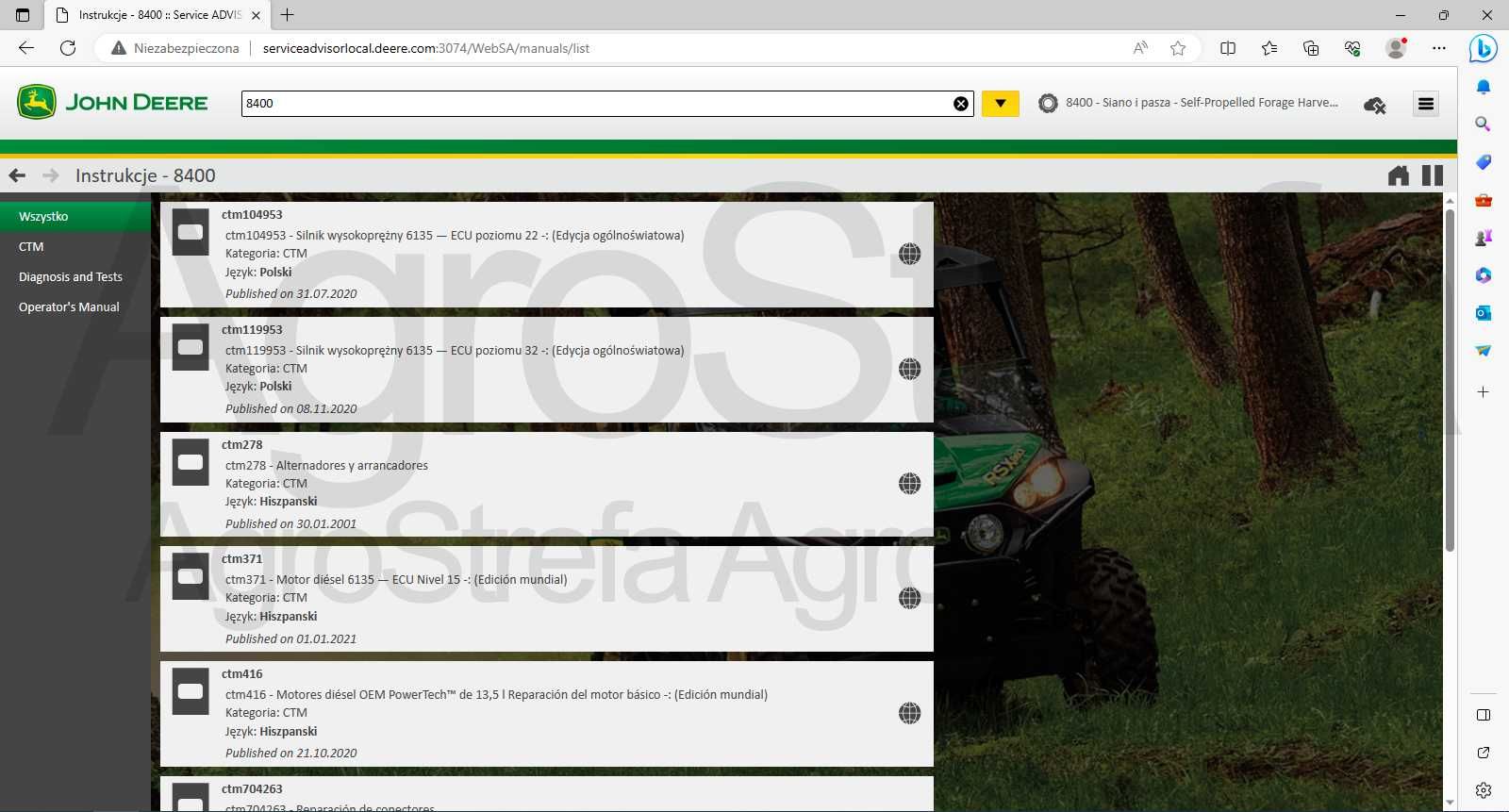Open the favorites list icon
This screenshot has height=812, width=1509.
click(x=1269, y=48)
